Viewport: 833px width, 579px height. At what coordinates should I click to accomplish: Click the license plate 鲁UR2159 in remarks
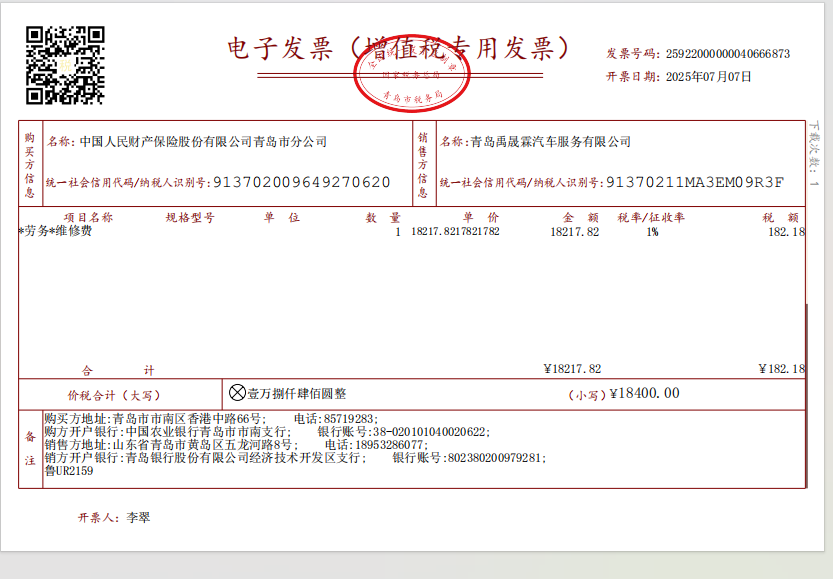[x=69, y=471]
